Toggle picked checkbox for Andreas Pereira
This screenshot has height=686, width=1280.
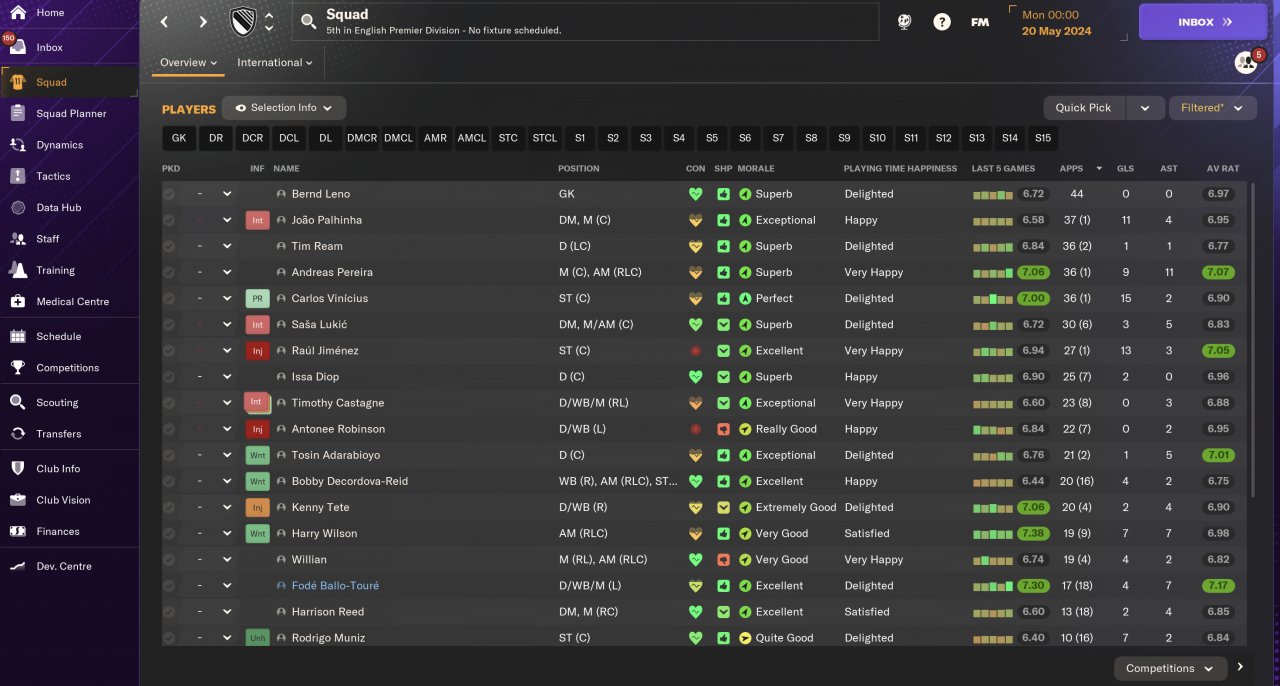coord(169,272)
